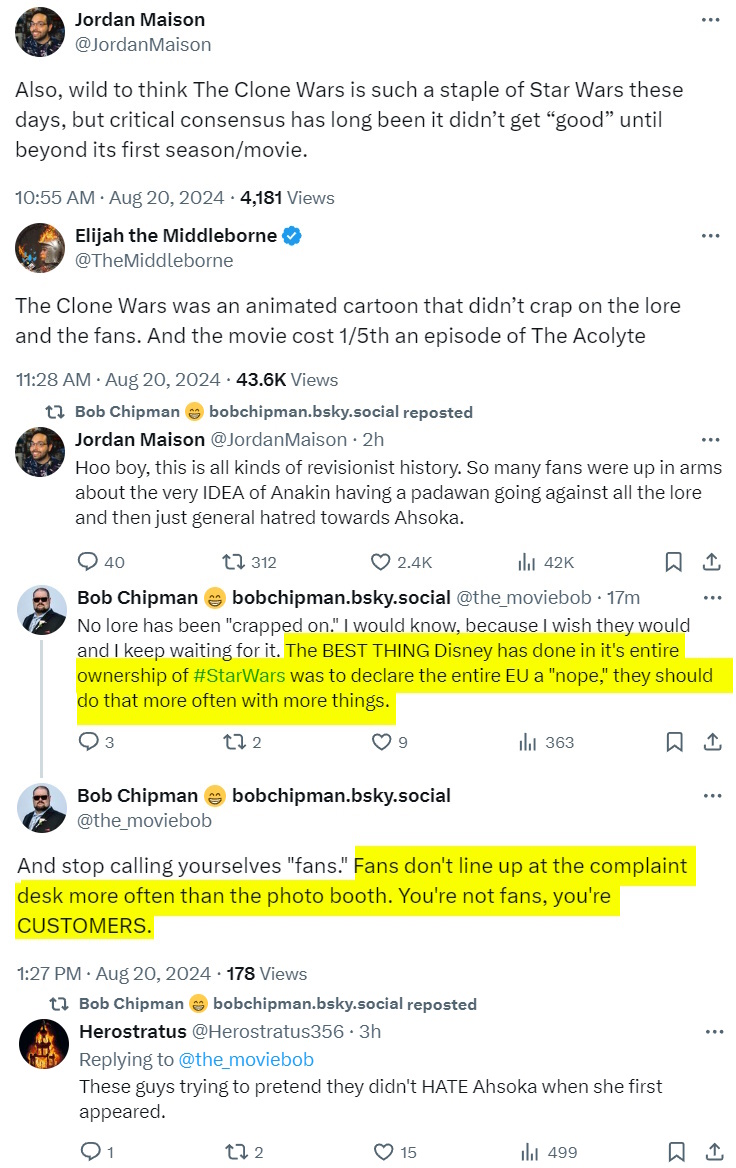736x1168 pixels.
Task: Open more options for Jordan Maison's top tweet
Action: 710,20
